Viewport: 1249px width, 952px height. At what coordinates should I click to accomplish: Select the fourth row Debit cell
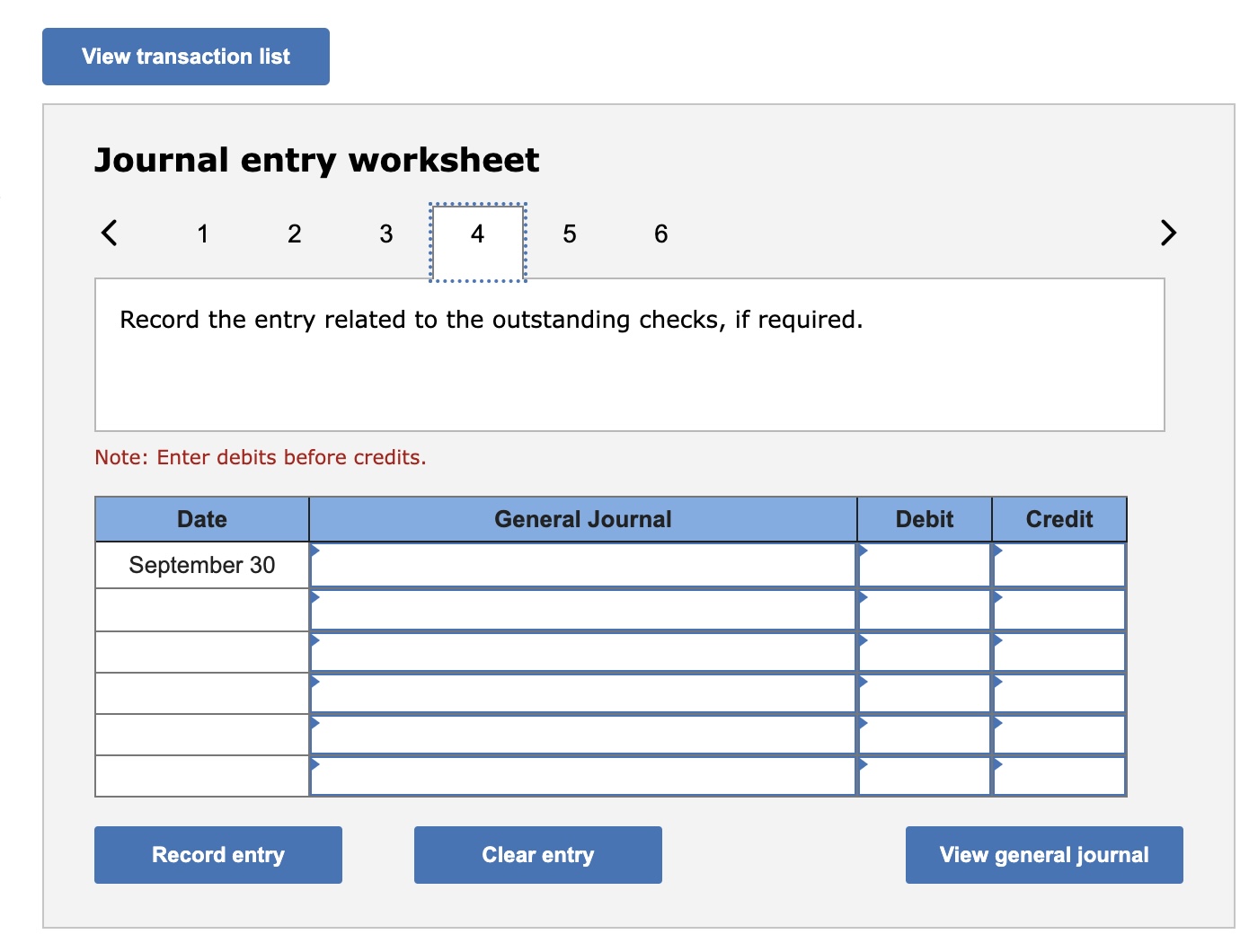(x=925, y=693)
